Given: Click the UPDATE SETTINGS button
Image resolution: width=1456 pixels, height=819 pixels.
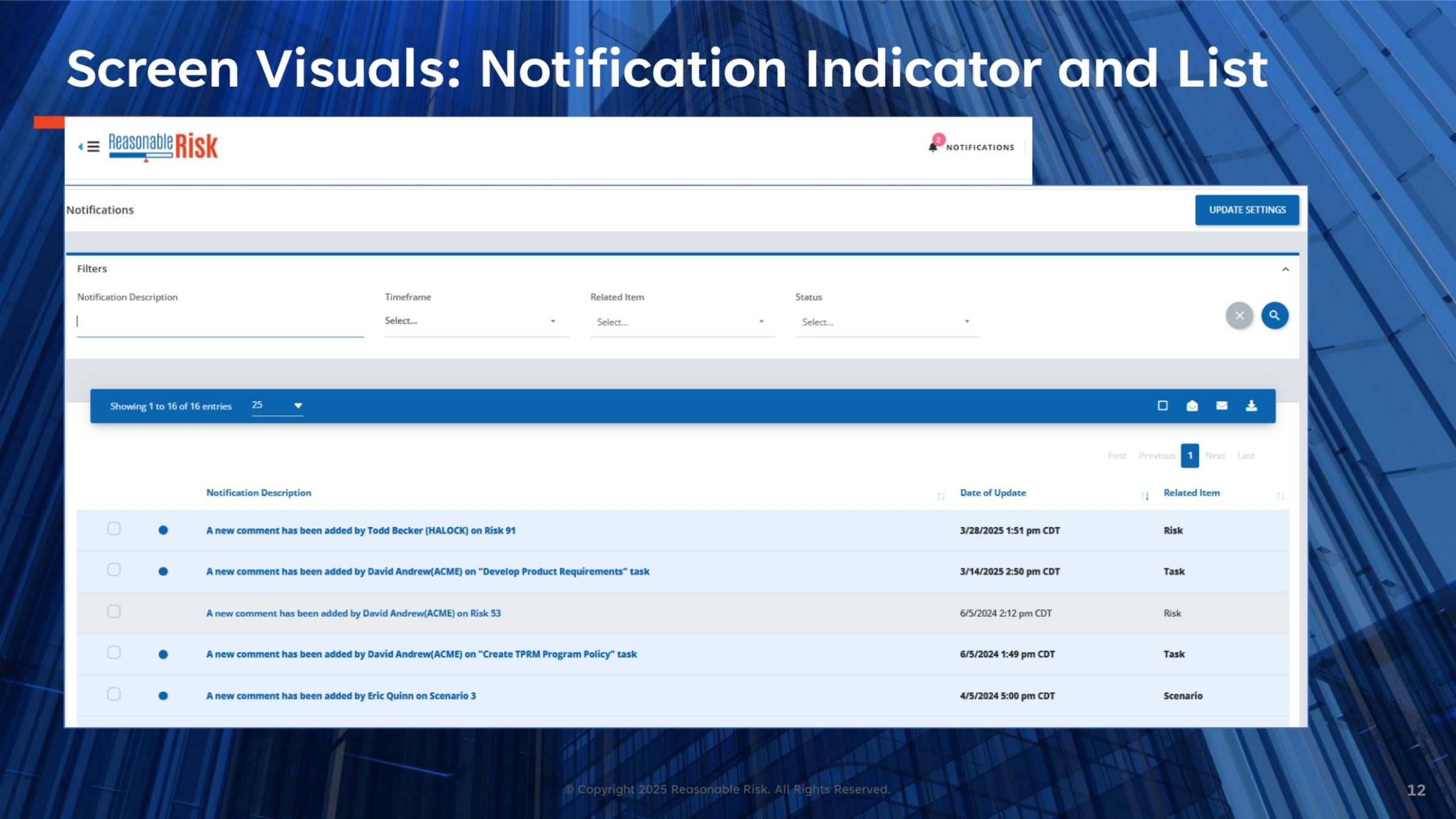Looking at the screenshot, I should click(1247, 210).
